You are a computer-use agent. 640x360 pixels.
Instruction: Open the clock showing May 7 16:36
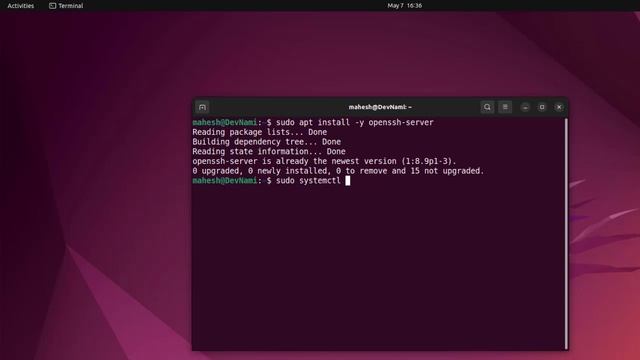(x=404, y=6)
